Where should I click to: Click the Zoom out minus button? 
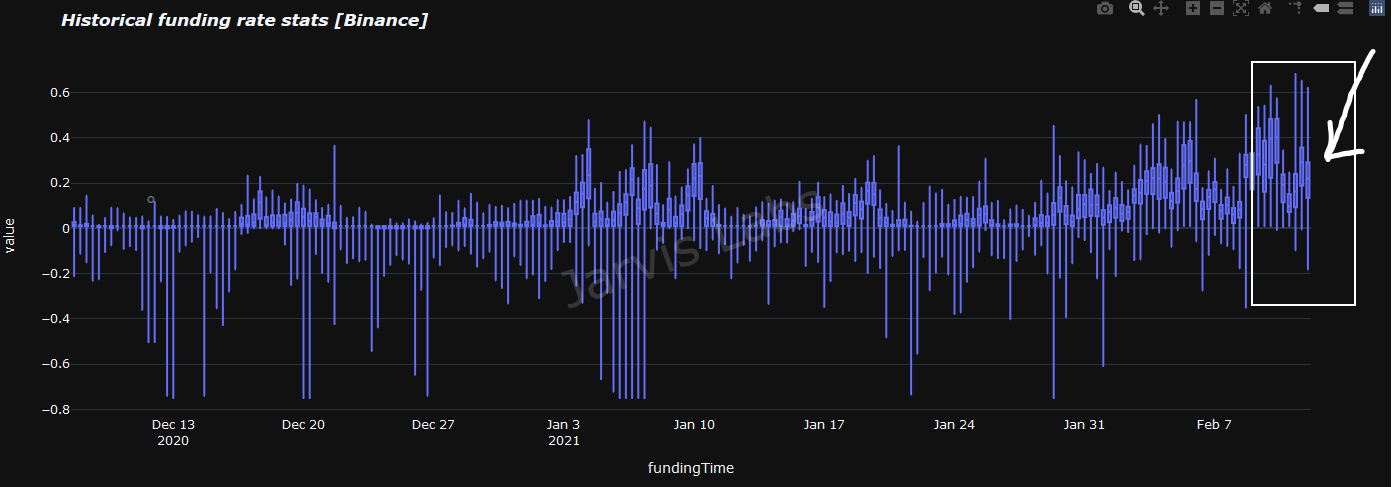pos(1216,9)
